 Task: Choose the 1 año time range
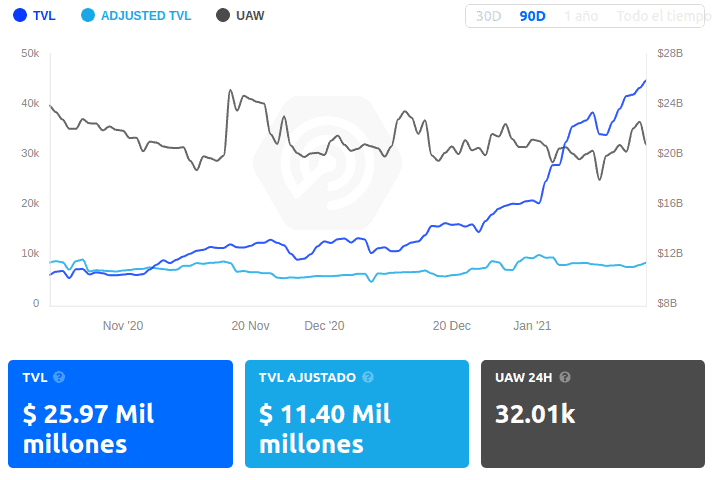[582, 16]
